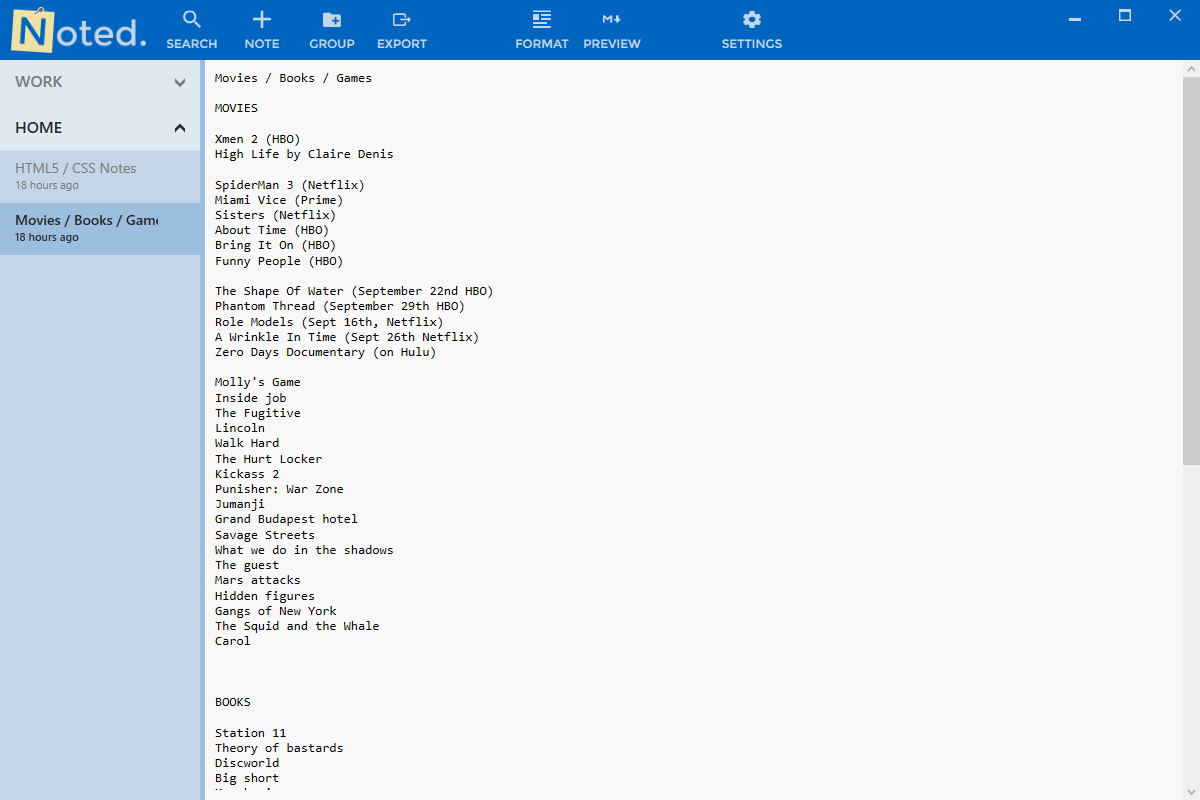The image size is (1200, 800).
Task: Click on 'The guest' line
Action: pos(247,565)
